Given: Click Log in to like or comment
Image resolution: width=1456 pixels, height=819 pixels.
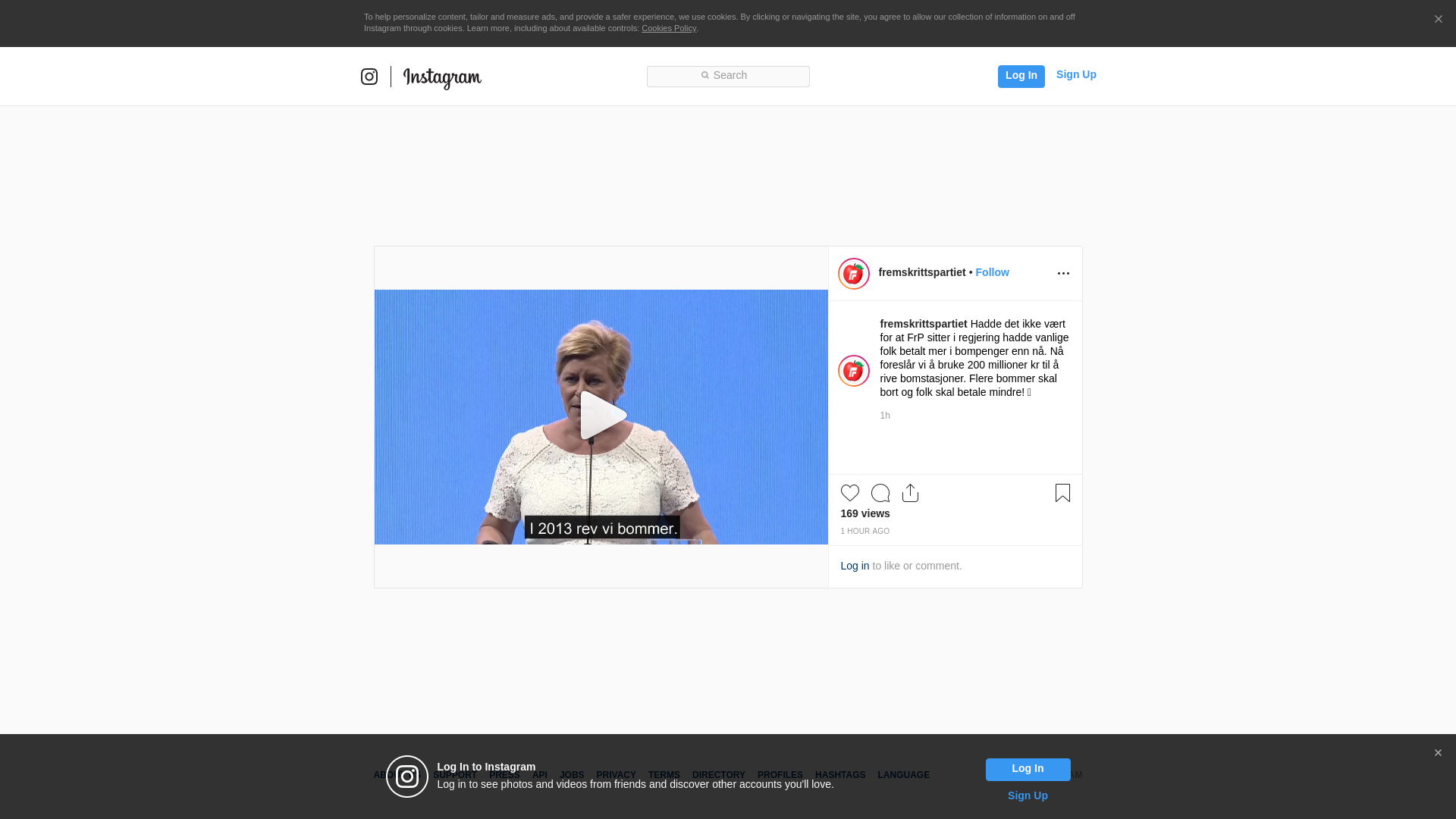Looking at the screenshot, I should coord(855,566).
